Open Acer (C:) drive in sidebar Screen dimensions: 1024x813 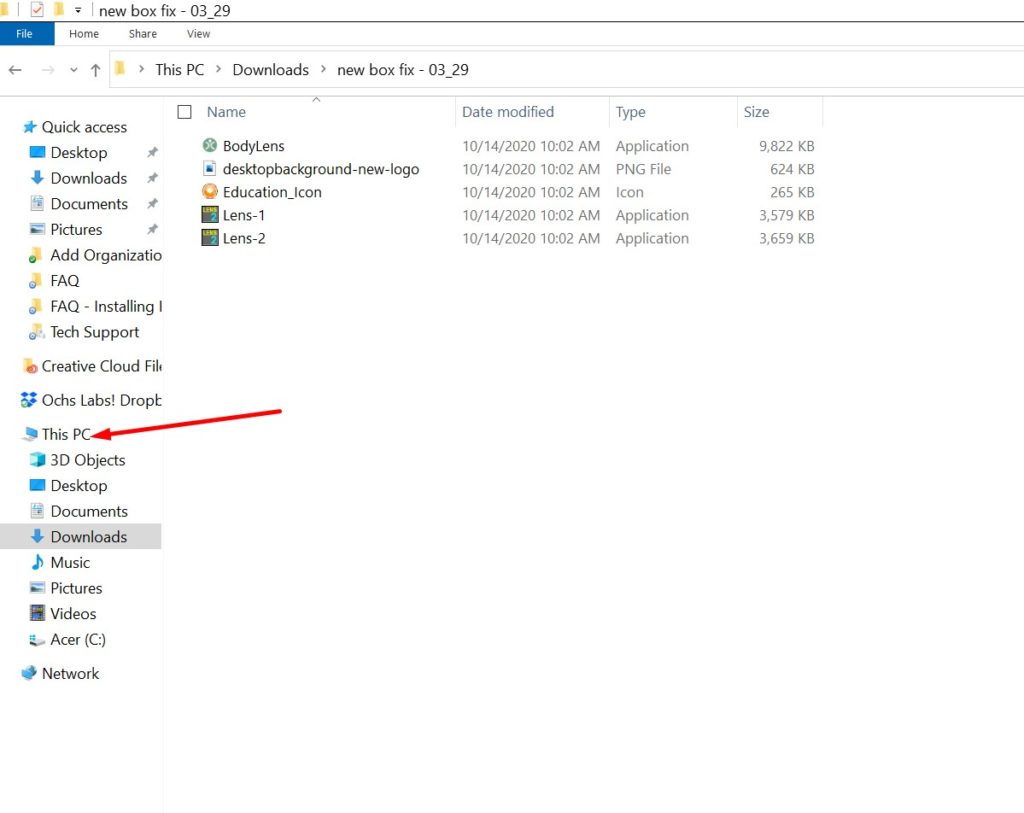pyautogui.click(x=78, y=639)
